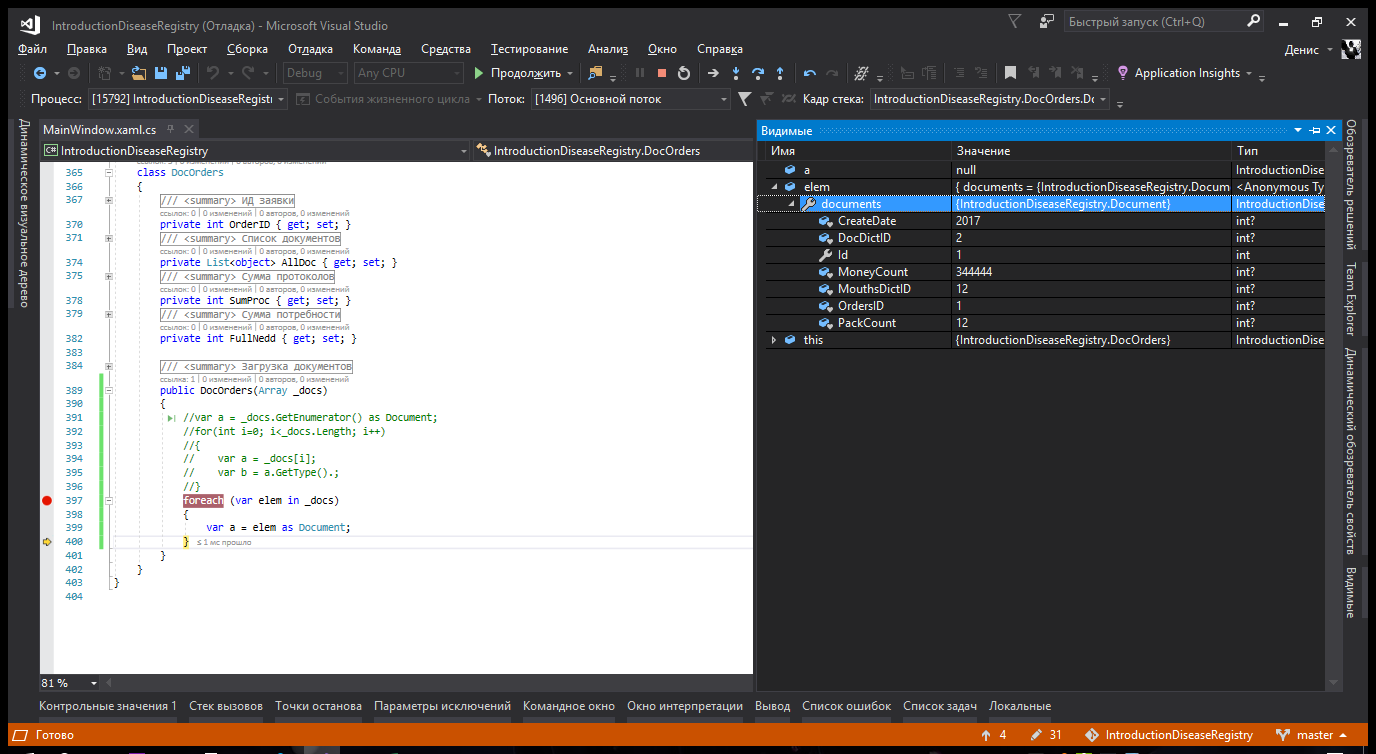Switch to the Локальные tab

[1020, 706]
